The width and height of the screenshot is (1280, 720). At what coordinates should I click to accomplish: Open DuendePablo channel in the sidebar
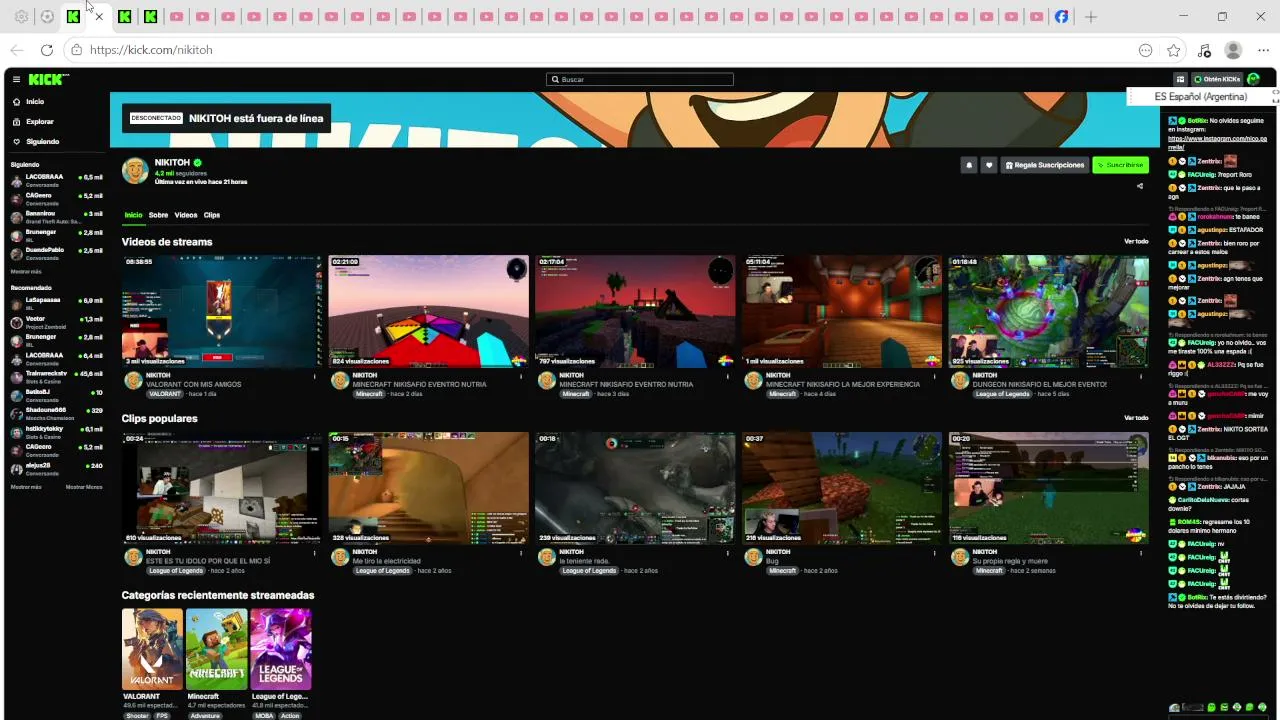coord(56,253)
